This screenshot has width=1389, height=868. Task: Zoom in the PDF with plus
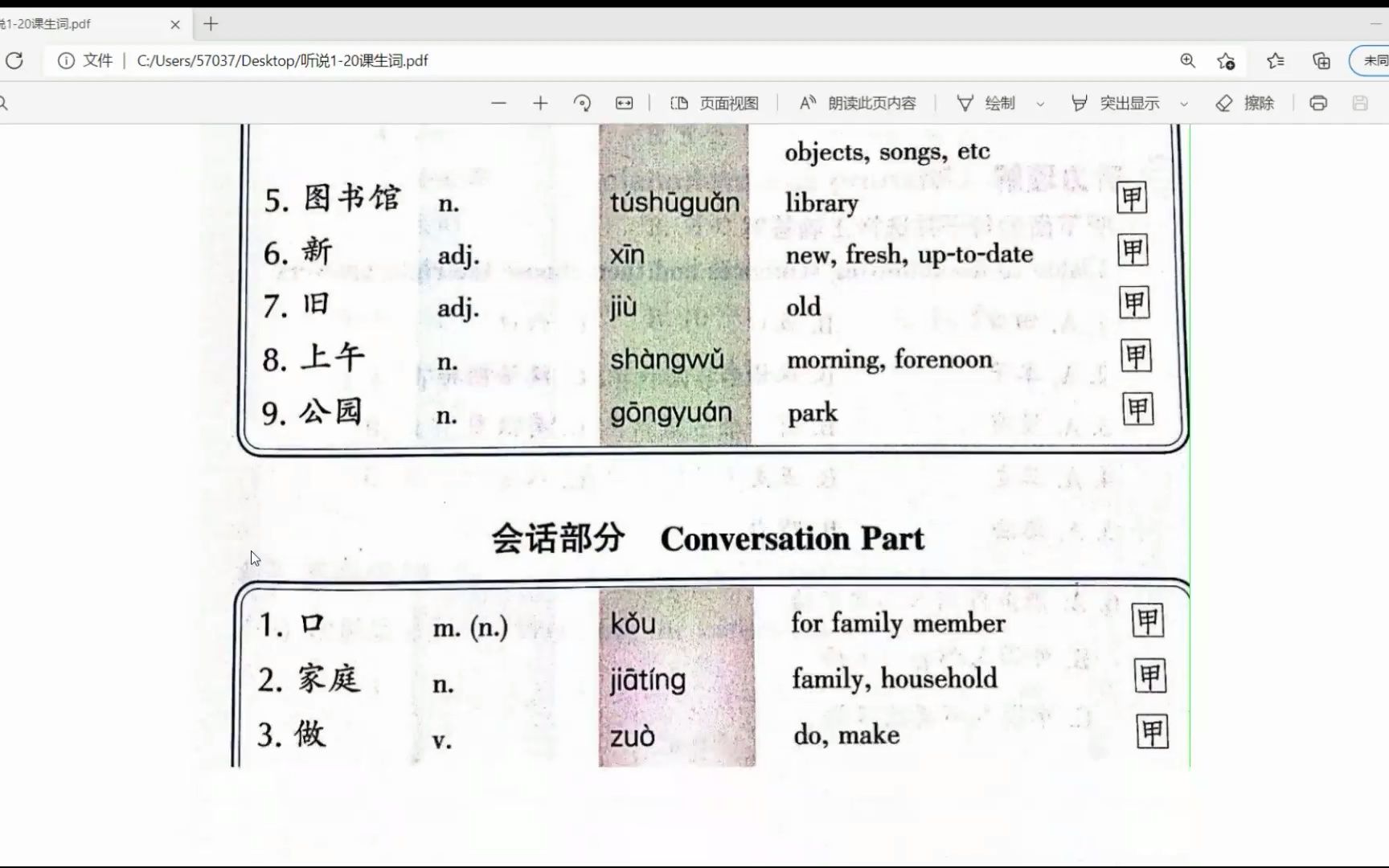(x=540, y=103)
